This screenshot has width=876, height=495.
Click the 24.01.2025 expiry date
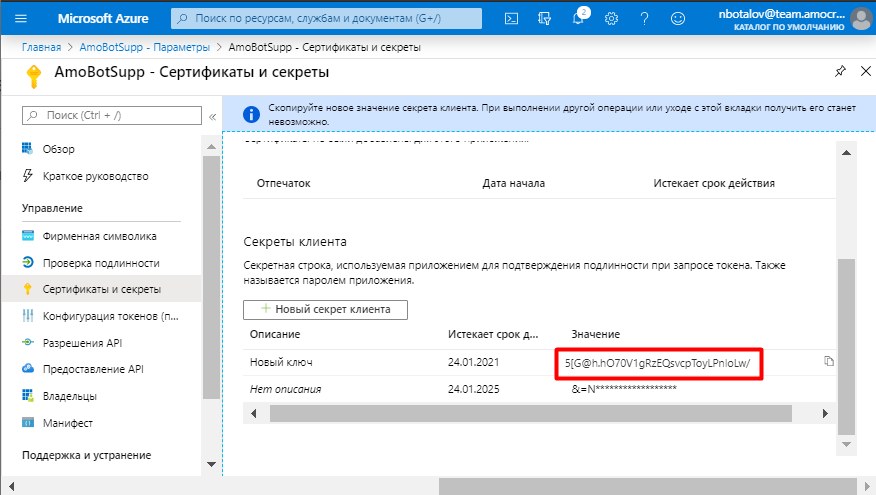click(x=473, y=389)
